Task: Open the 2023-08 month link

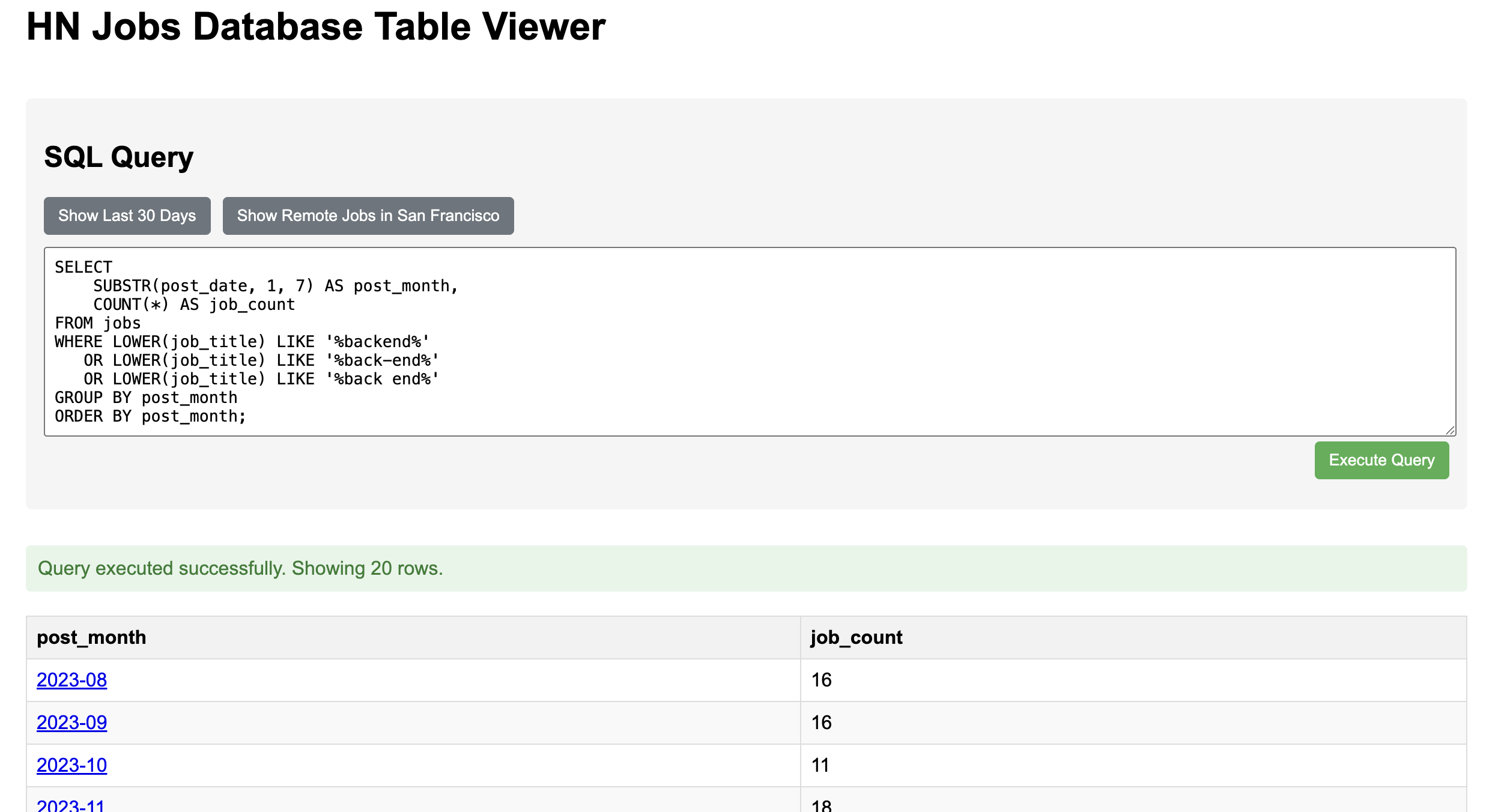Action: [71, 680]
